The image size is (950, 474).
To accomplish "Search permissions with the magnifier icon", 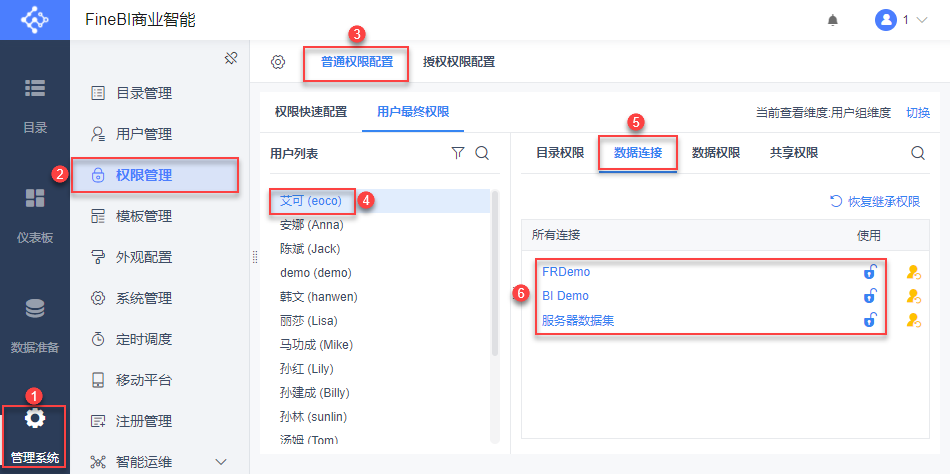I will [x=917, y=153].
